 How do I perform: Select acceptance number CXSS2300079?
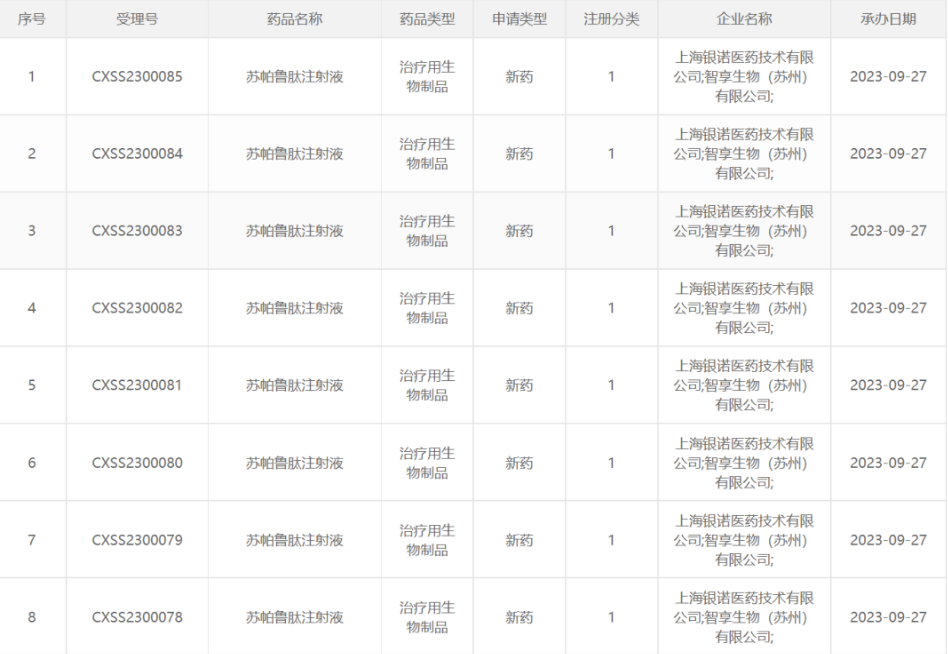[x=137, y=540]
